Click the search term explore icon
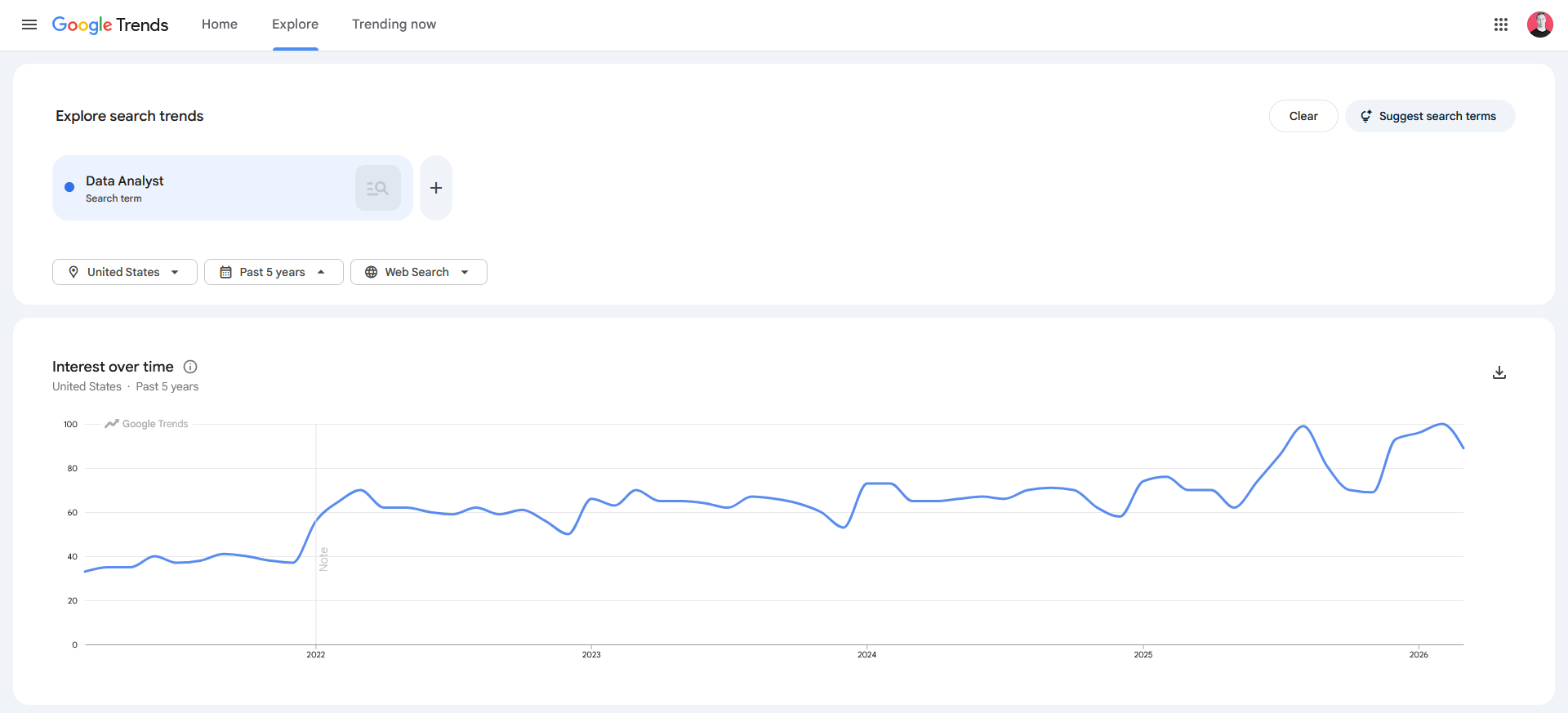 point(377,188)
